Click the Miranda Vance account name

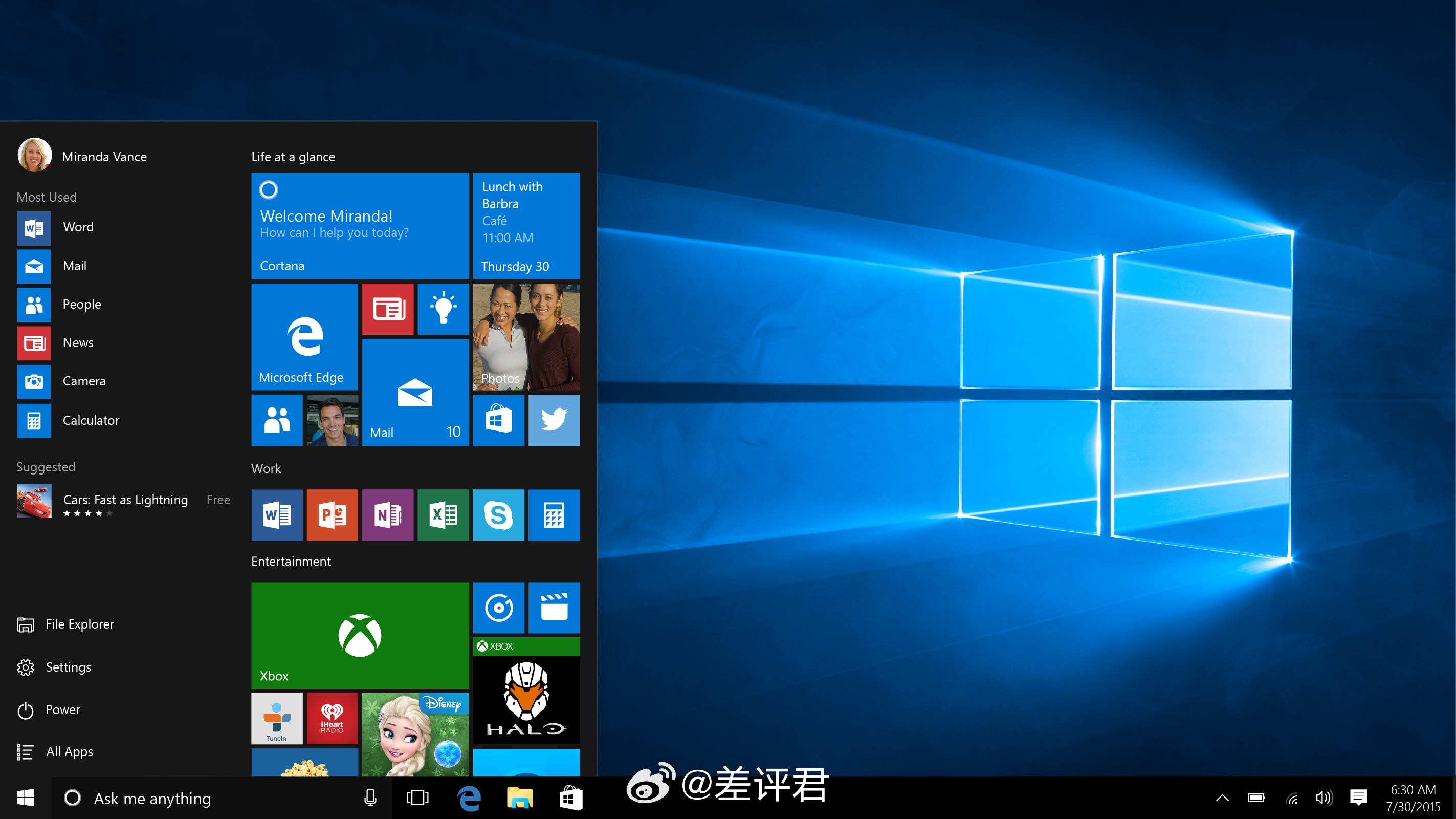[x=104, y=157]
